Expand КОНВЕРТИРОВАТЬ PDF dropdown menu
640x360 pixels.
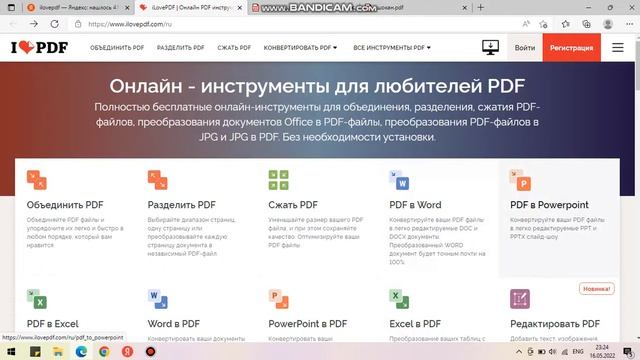(x=300, y=48)
